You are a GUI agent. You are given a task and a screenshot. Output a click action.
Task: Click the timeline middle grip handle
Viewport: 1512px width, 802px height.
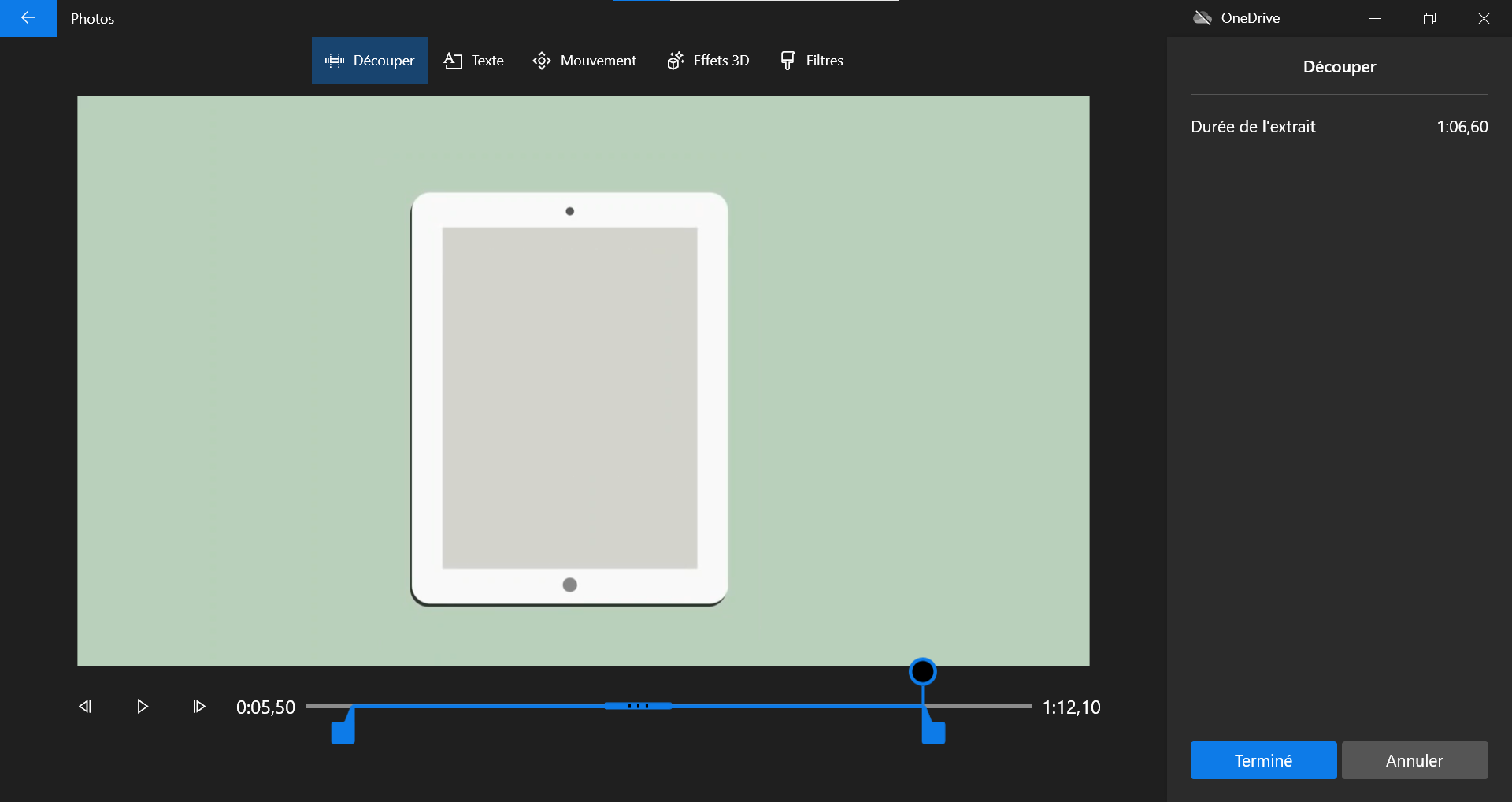coord(638,706)
